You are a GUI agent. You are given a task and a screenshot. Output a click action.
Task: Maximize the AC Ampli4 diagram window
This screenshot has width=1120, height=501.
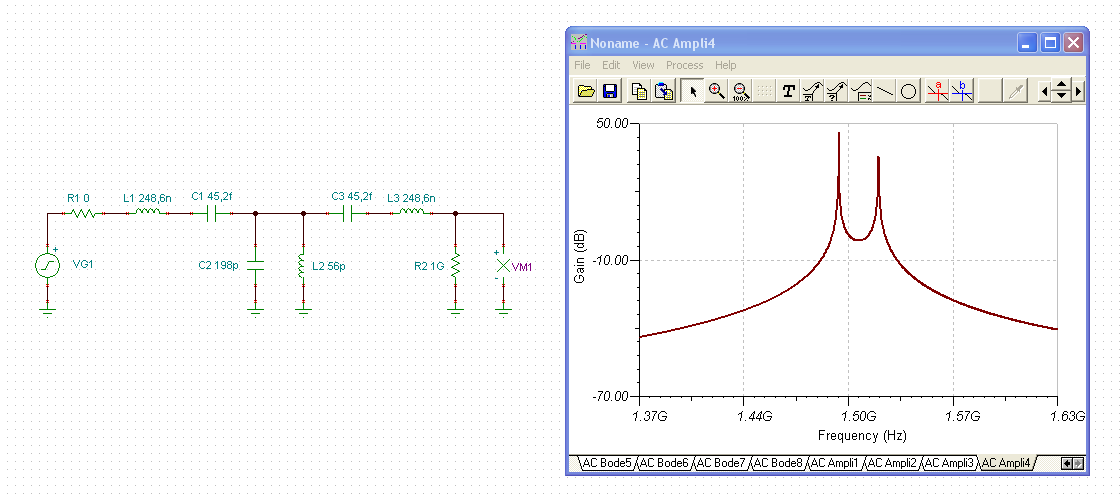(x=1050, y=43)
